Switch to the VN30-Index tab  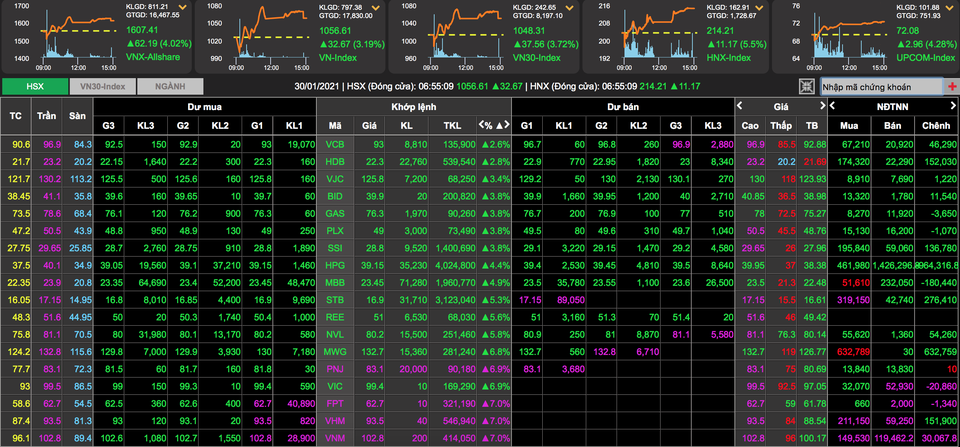102,87
